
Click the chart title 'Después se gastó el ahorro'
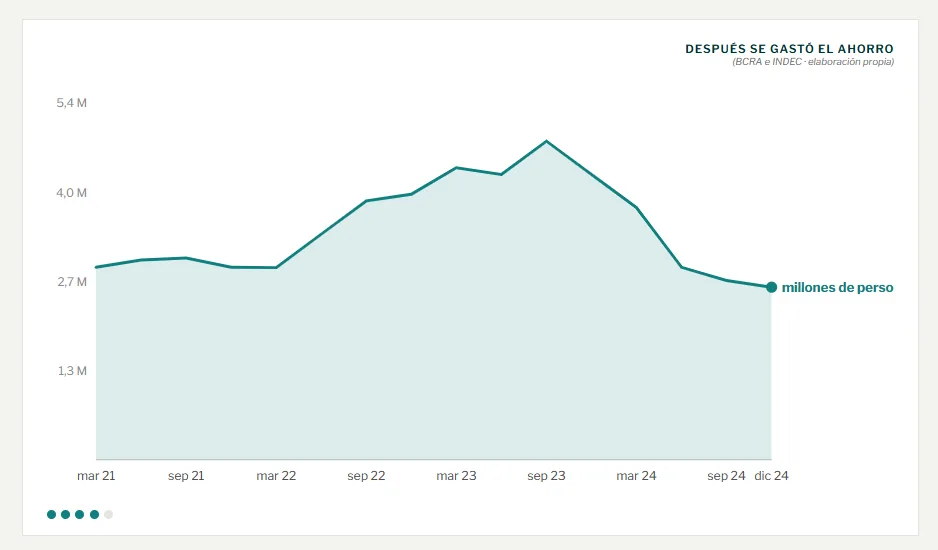pos(790,49)
